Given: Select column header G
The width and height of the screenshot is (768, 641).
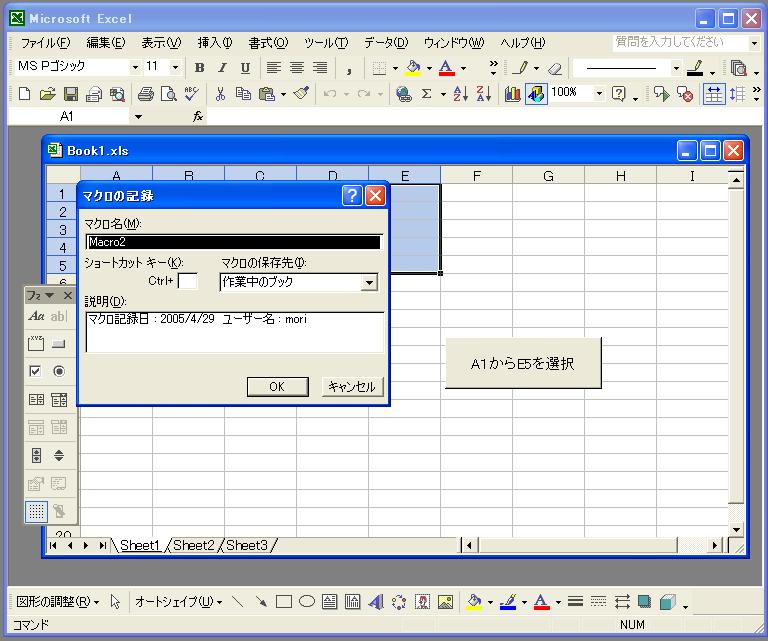Looking at the screenshot, I should click(x=548, y=176).
